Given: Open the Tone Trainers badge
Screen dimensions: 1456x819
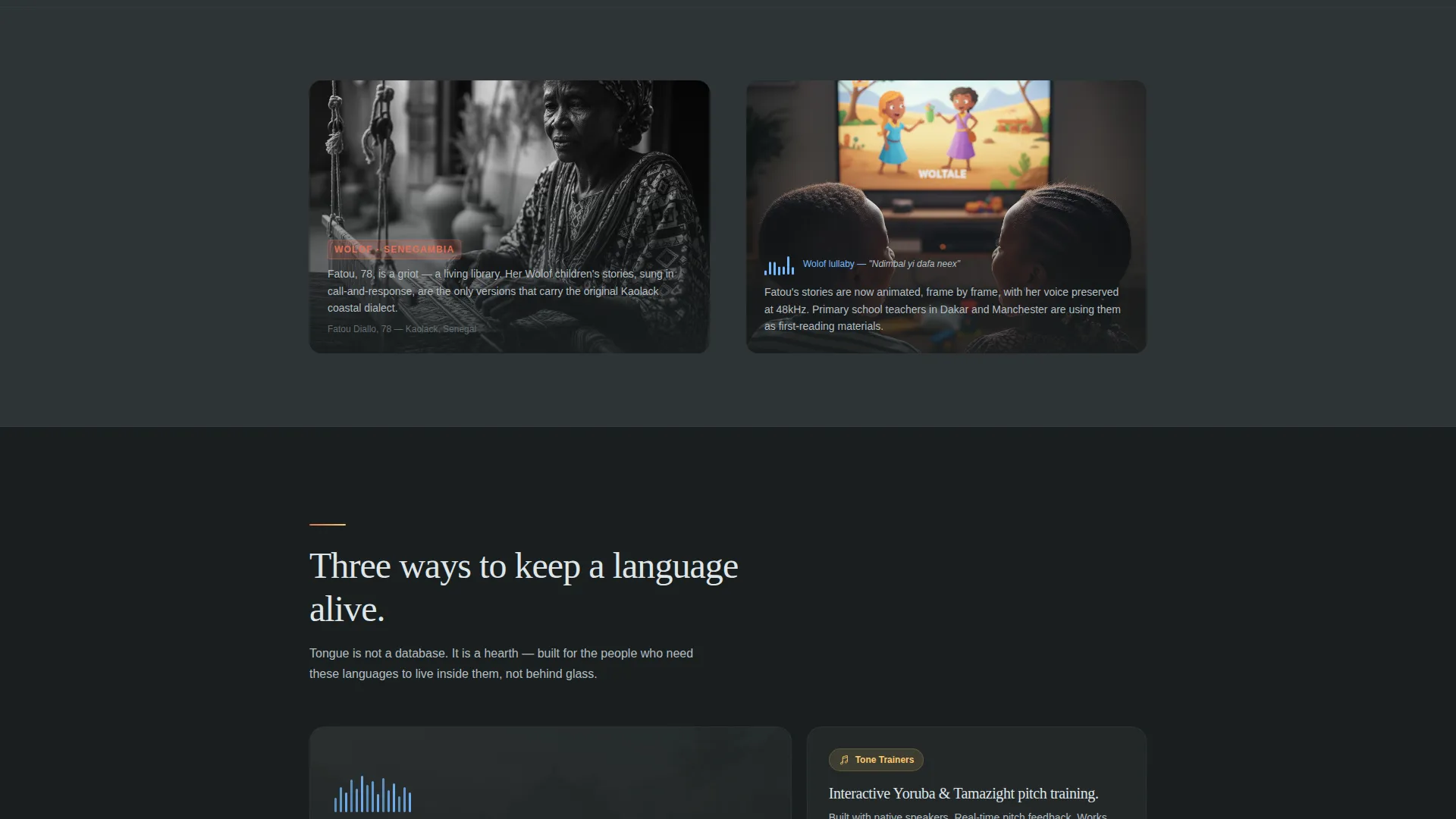Looking at the screenshot, I should (x=876, y=760).
